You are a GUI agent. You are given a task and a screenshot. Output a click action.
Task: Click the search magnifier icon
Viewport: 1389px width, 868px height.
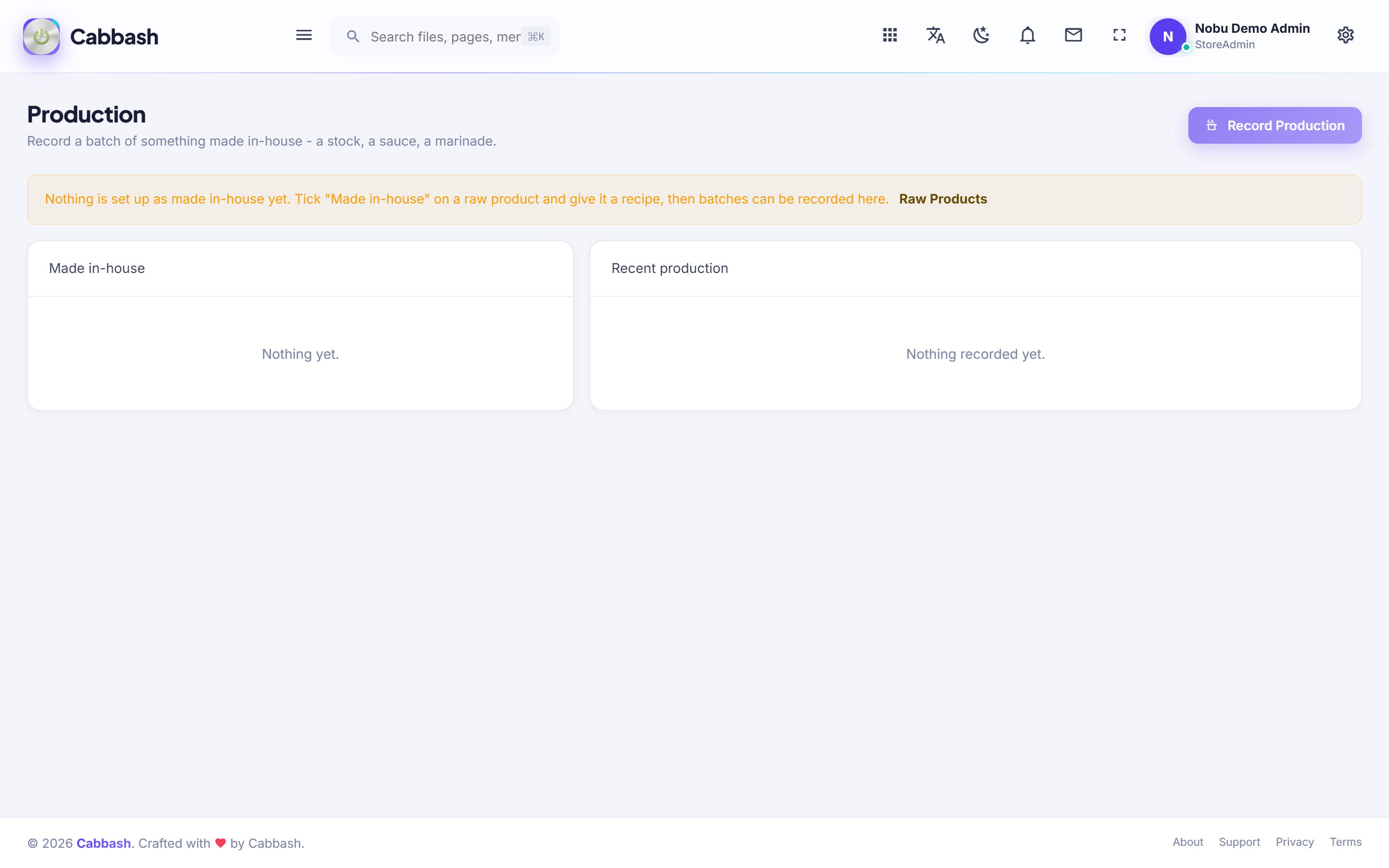(x=353, y=37)
